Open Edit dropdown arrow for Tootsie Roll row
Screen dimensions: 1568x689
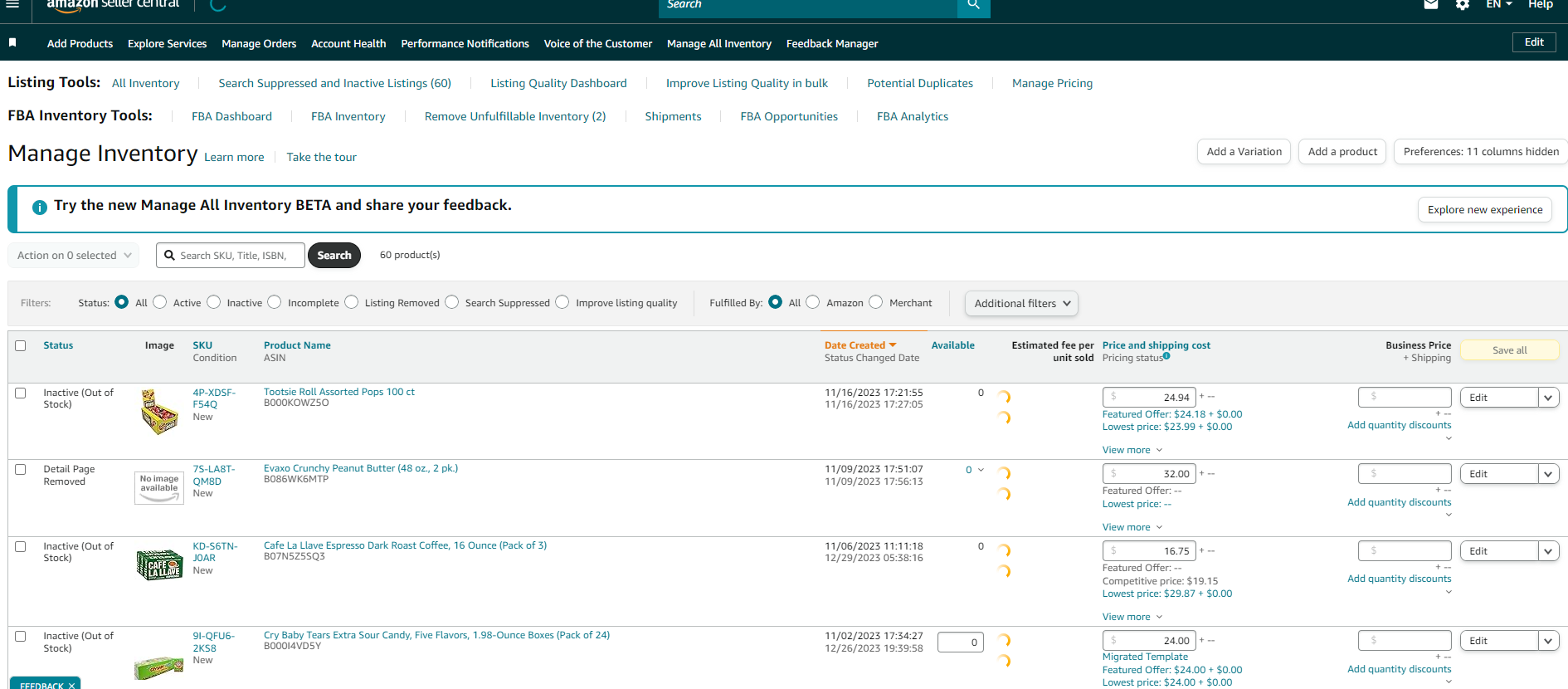coord(1548,398)
